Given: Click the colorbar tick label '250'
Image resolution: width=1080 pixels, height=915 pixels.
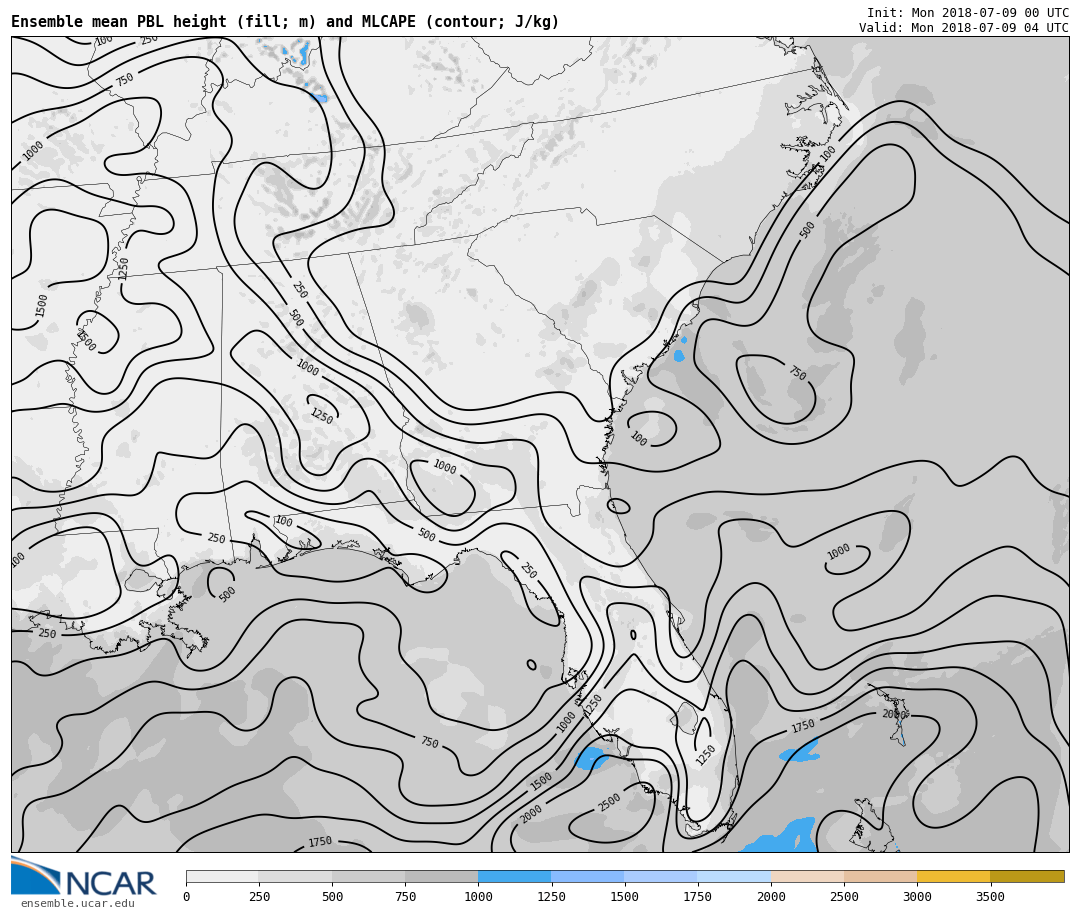Looking at the screenshot, I should pos(259,896).
